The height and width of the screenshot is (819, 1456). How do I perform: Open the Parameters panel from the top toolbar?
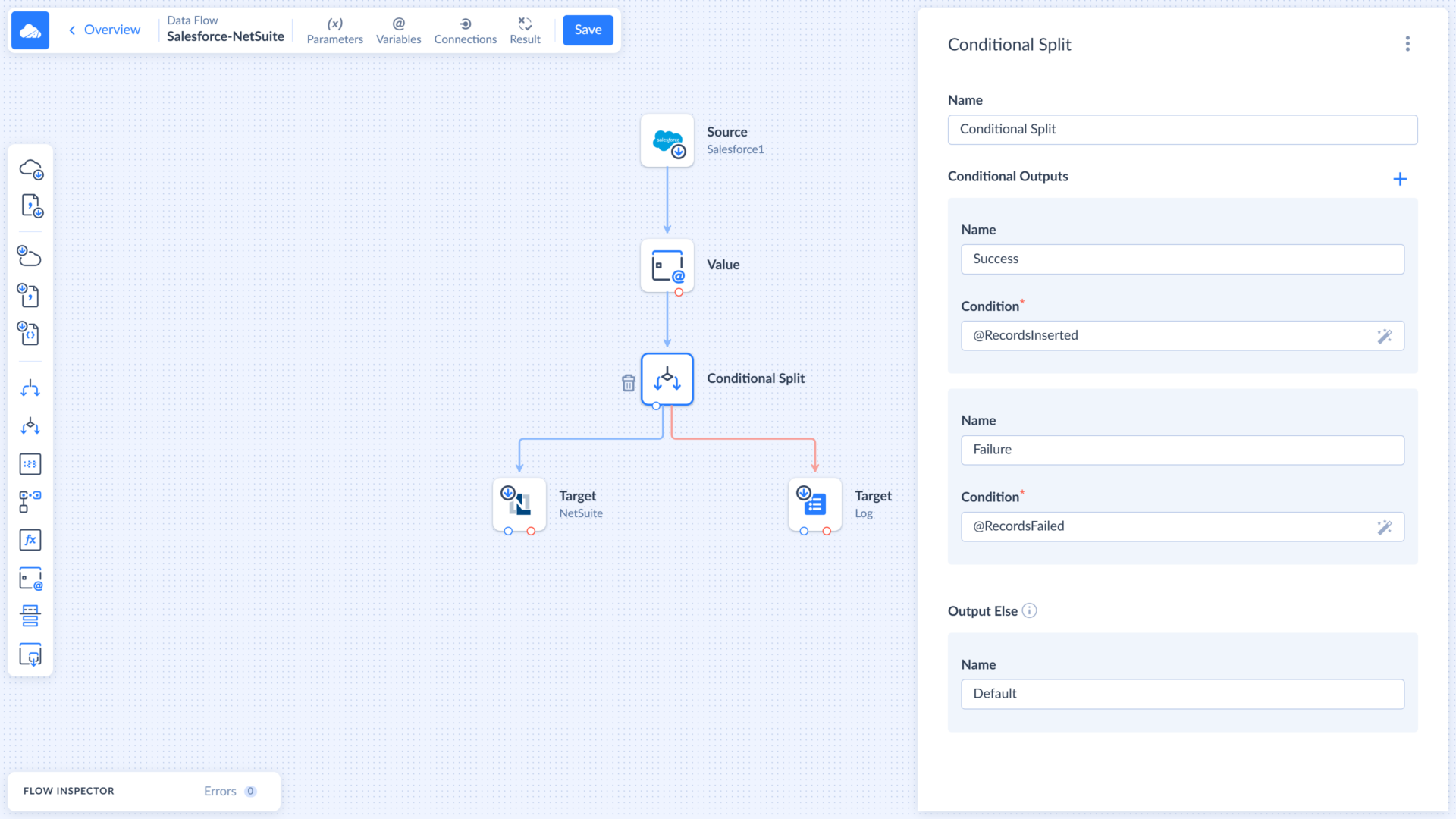point(334,30)
